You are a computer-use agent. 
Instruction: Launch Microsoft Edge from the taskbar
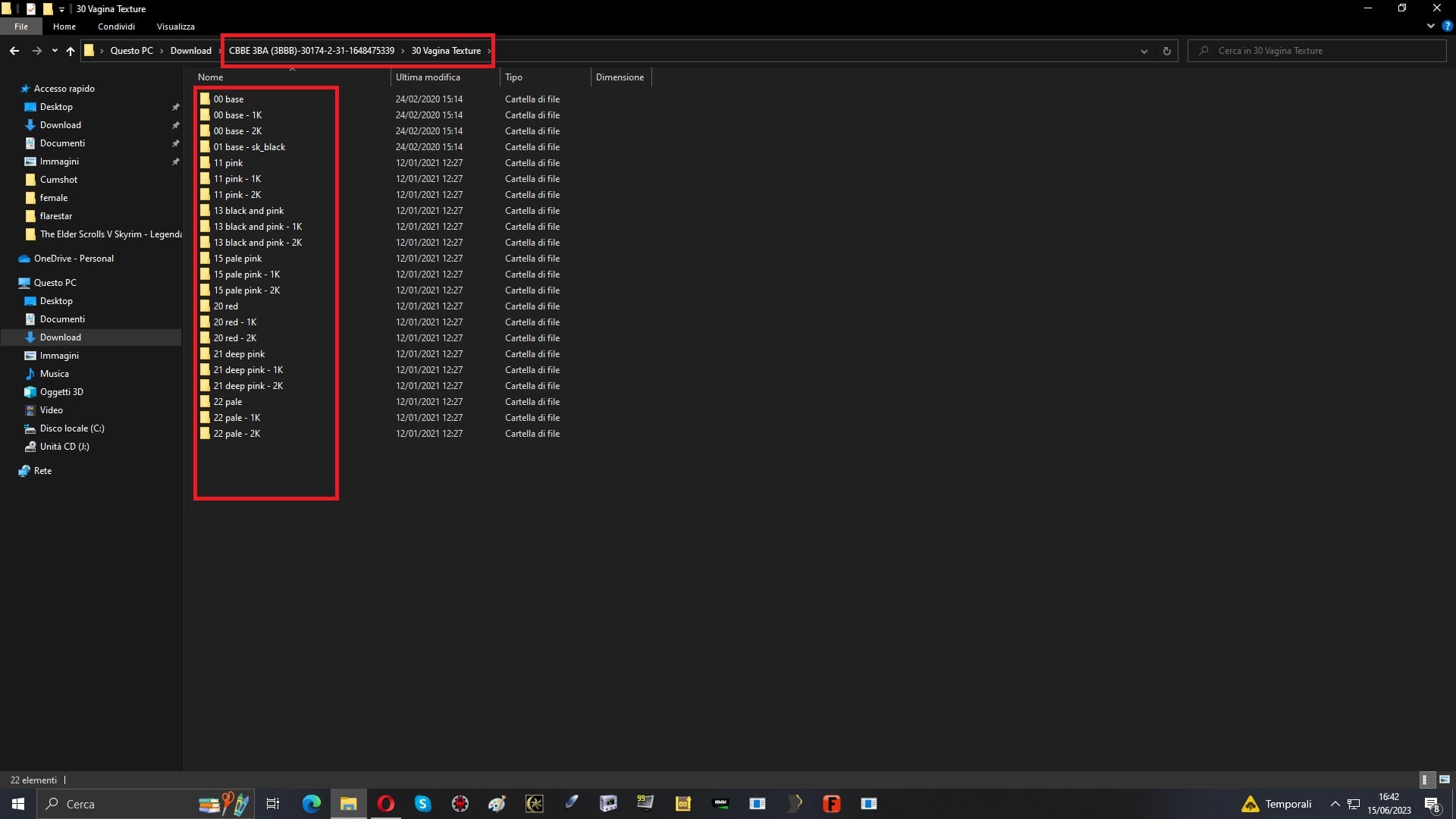point(311,804)
